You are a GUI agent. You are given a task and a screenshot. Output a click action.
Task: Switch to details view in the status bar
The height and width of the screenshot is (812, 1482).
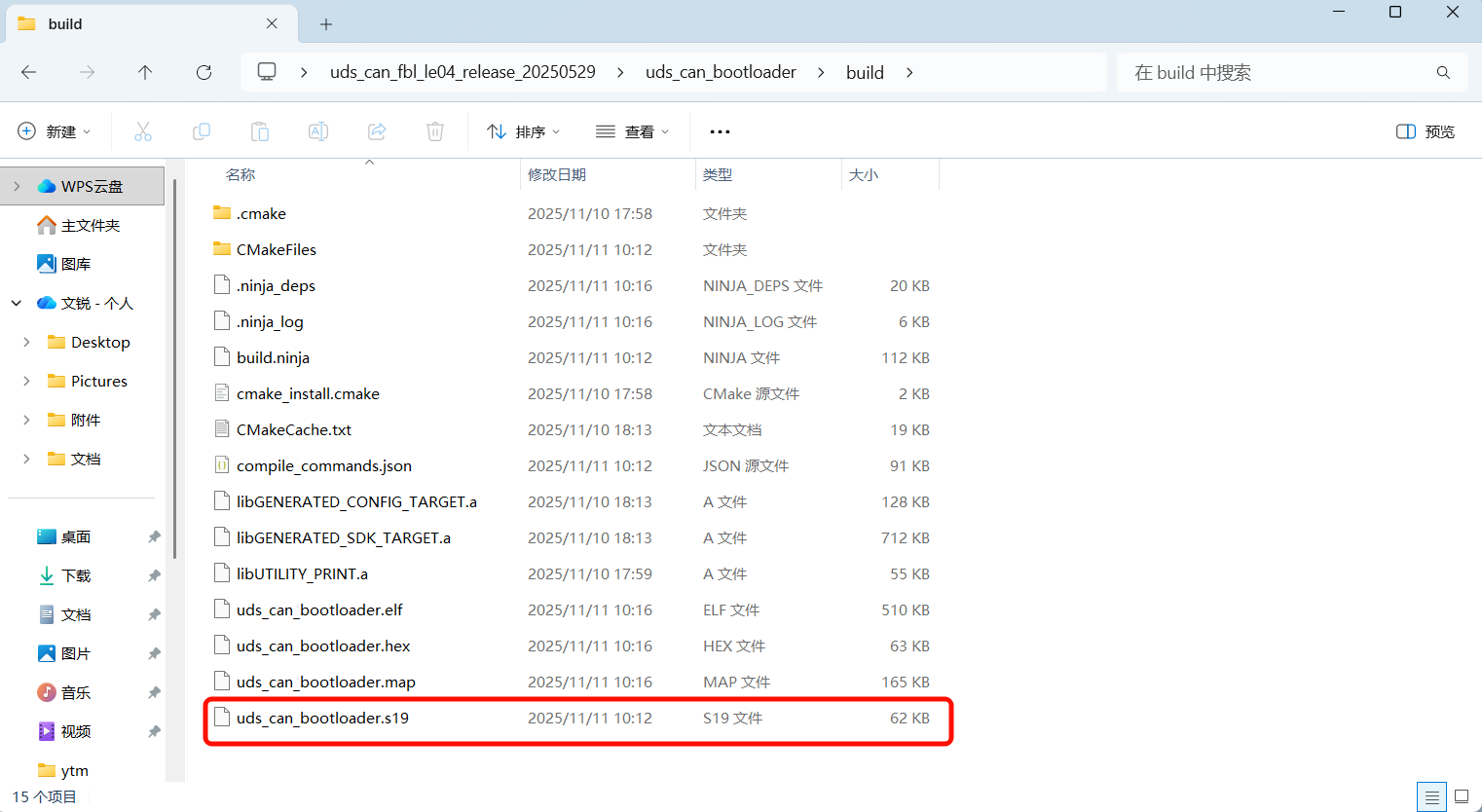point(1430,796)
